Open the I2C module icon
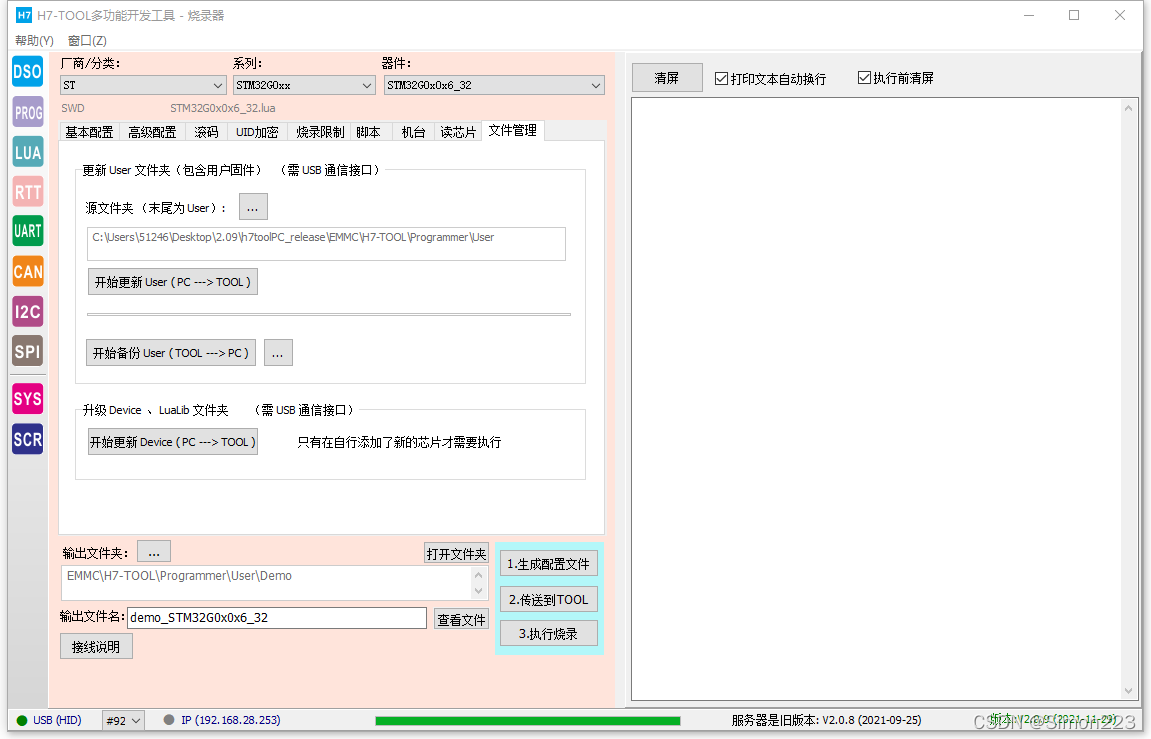 [x=28, y=312]
